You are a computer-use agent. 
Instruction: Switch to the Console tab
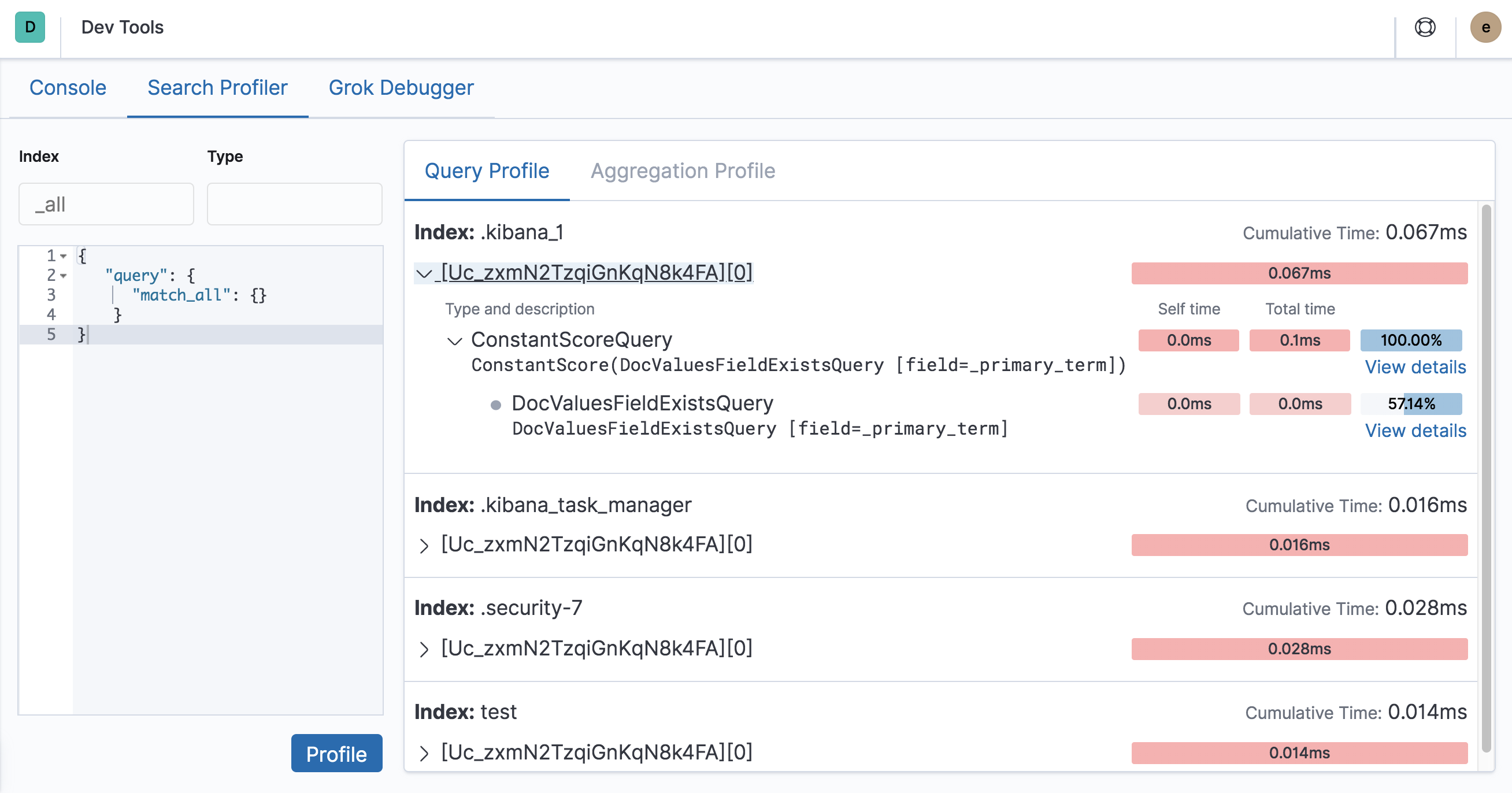68,87
